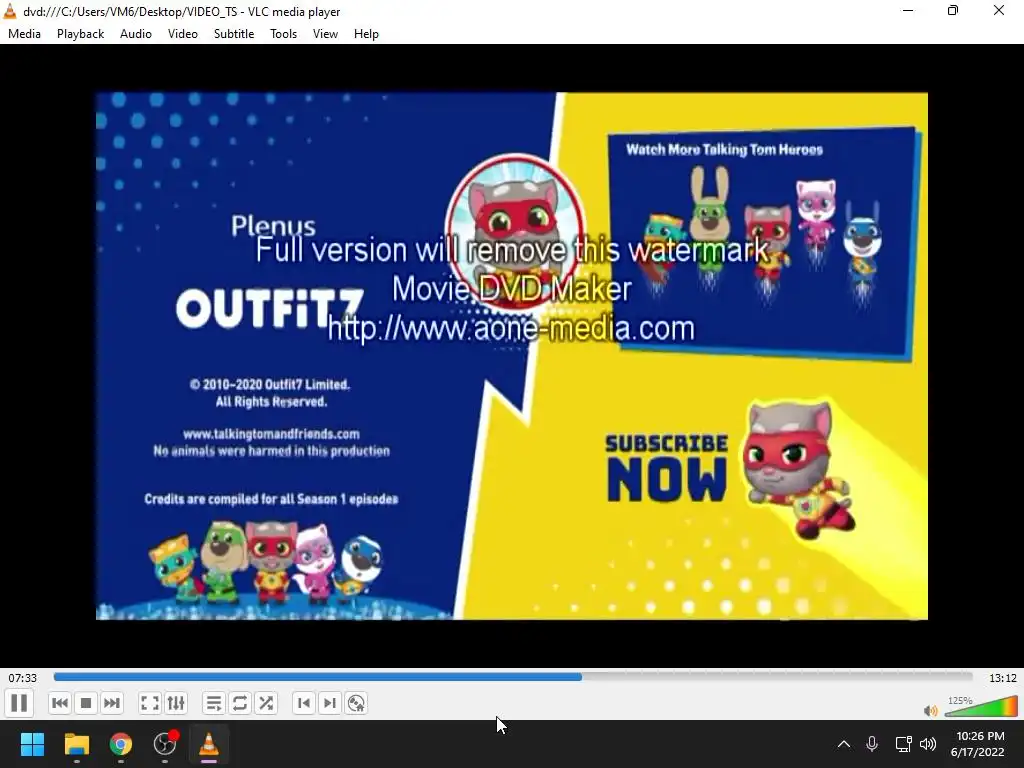The height and width of the screenshot is (768, 1024).
Task: Adjust the 125% volume slider
Action: click(982, 707)
